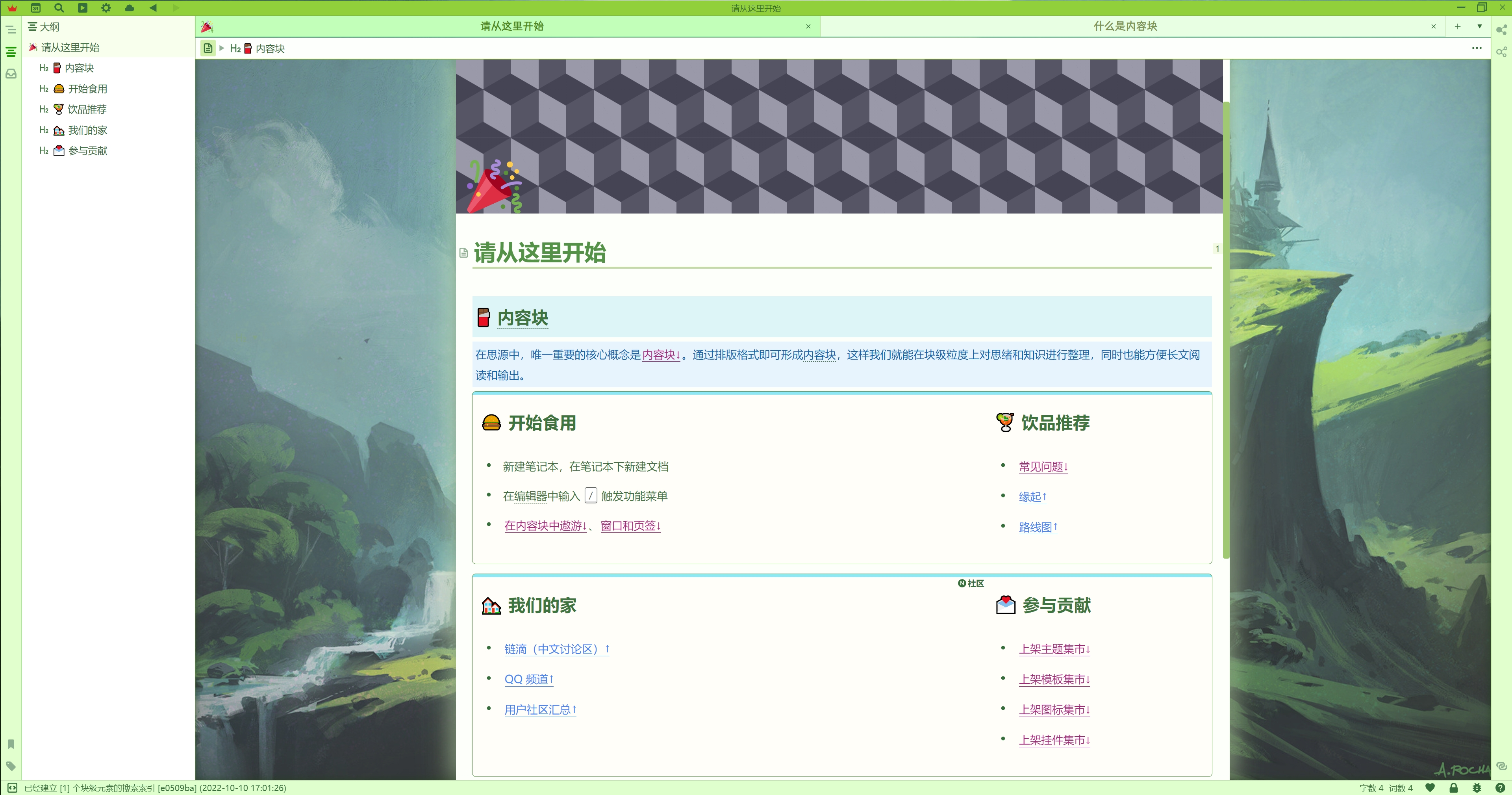Open the 路线图 link
The height and width of the screenshot is (795, 1512).
pyautogui.click(x=1038, y=527)
